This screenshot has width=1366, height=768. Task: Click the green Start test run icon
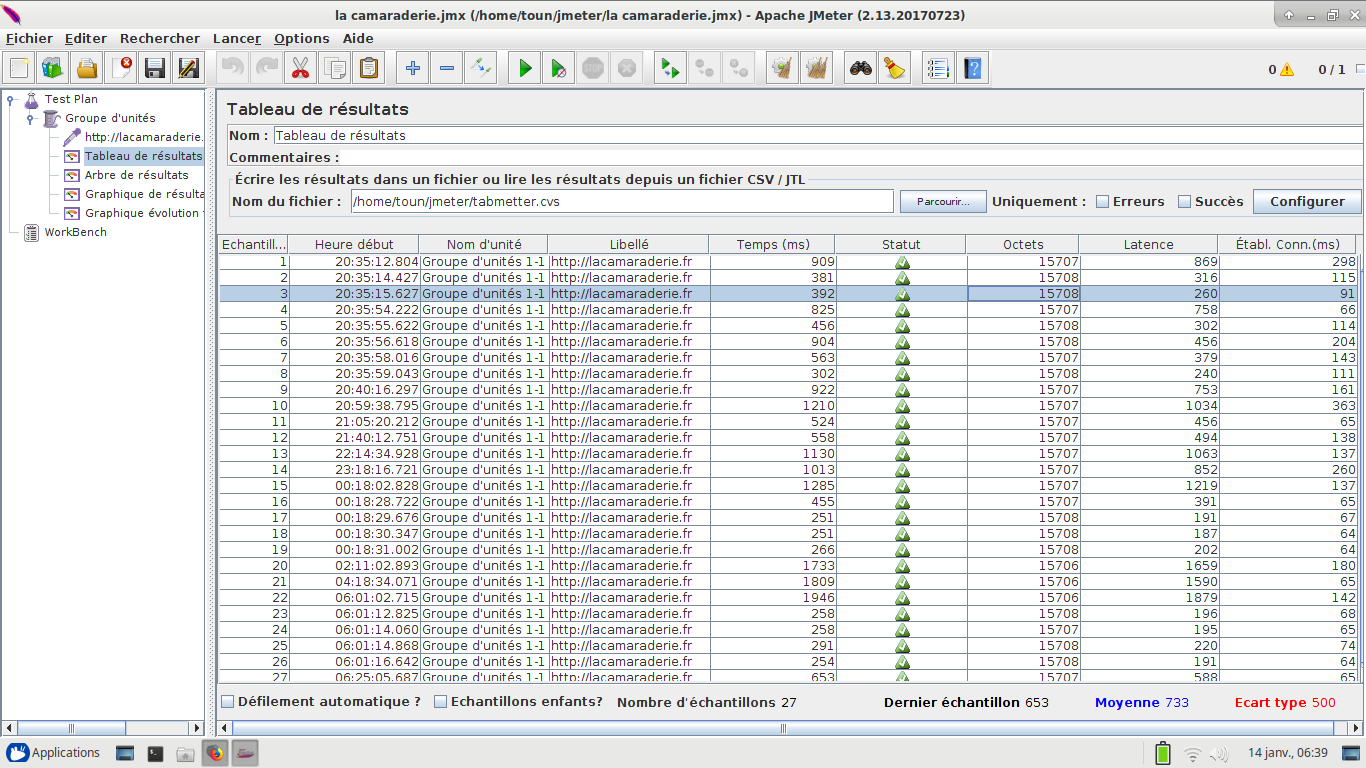click(x=524, y=68)
